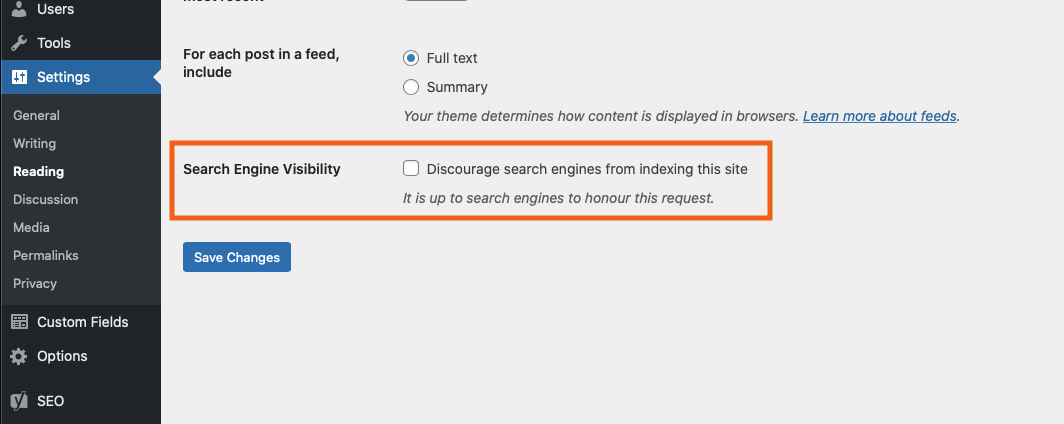Open Discussion settings in sidebar

click(45, 200)
